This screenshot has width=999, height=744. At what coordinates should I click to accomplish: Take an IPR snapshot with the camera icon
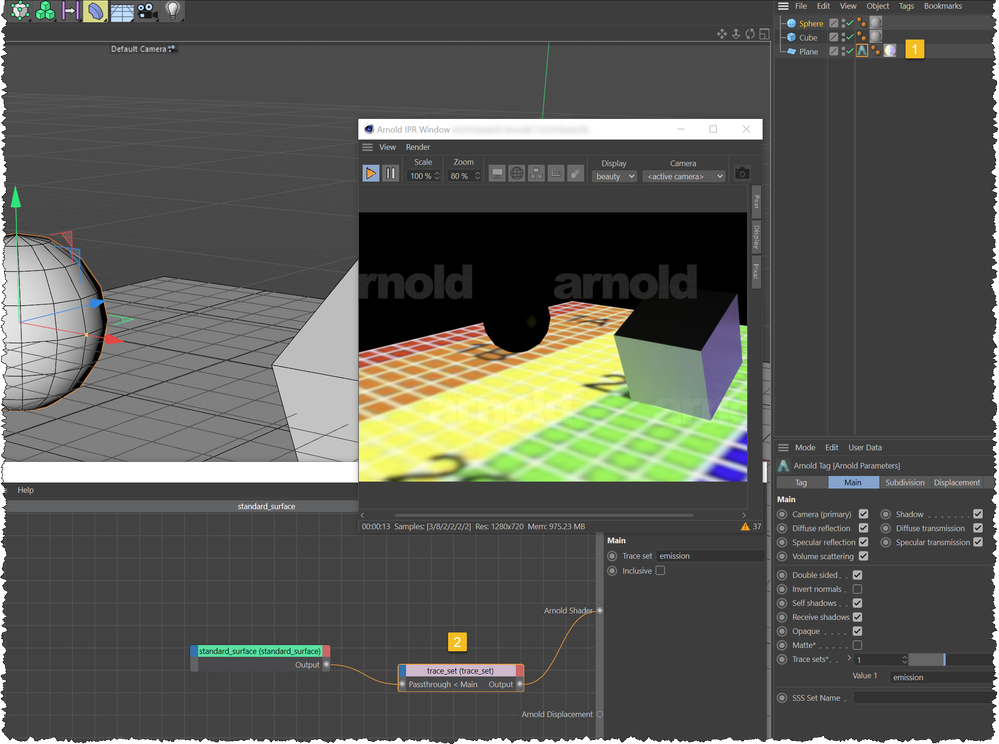742,173
